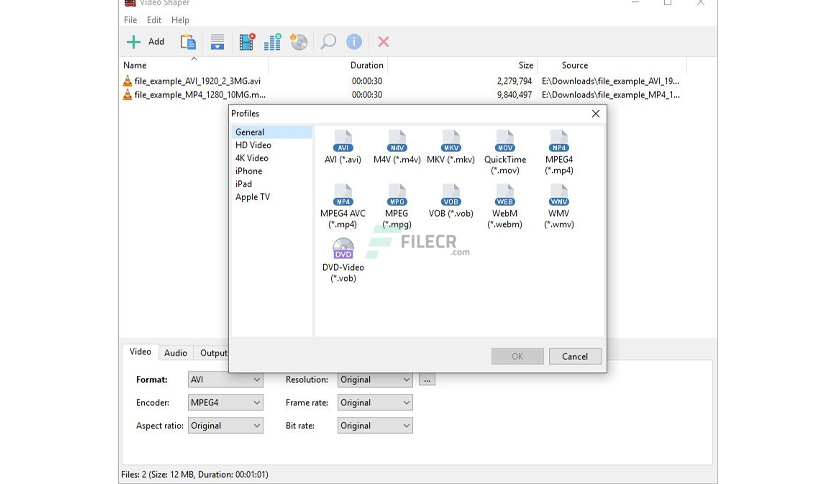This screenshot has width=836, height=484.
Task: Click the Cancel button in Profiles dialog
Action: [x=575, y=357]
